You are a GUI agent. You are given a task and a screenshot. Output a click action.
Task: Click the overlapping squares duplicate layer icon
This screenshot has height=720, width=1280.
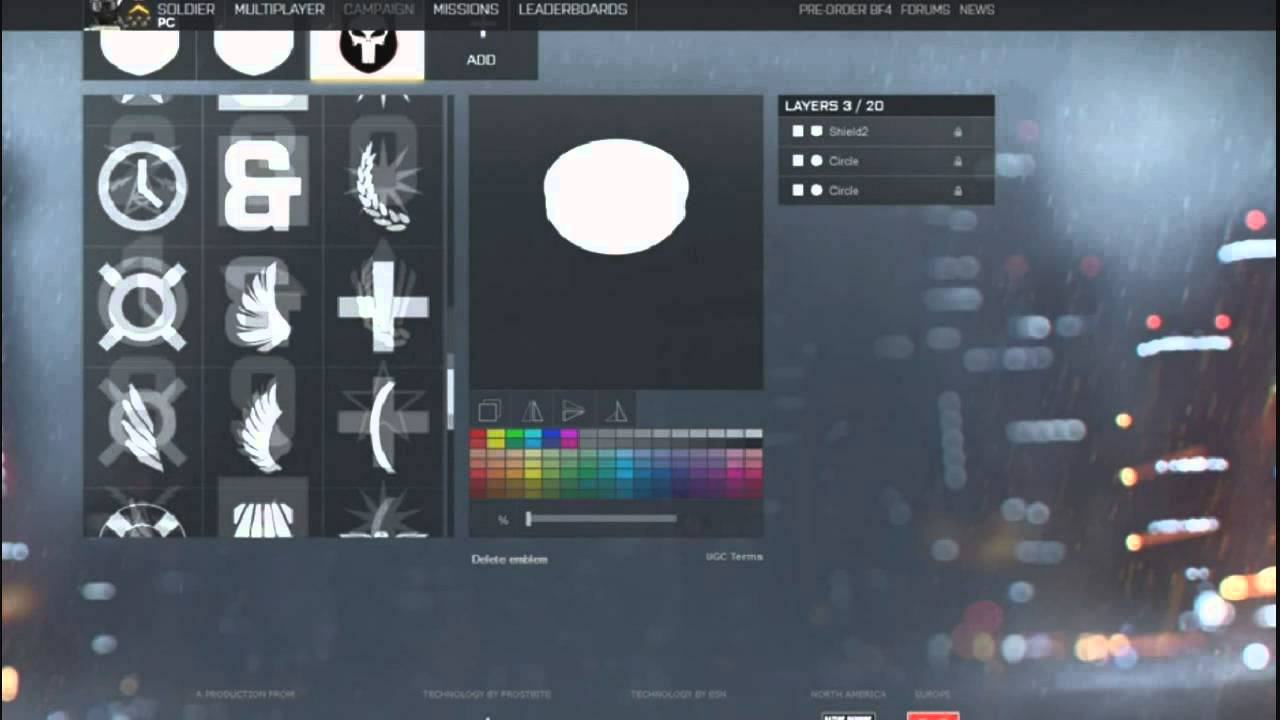pos(489,410)
